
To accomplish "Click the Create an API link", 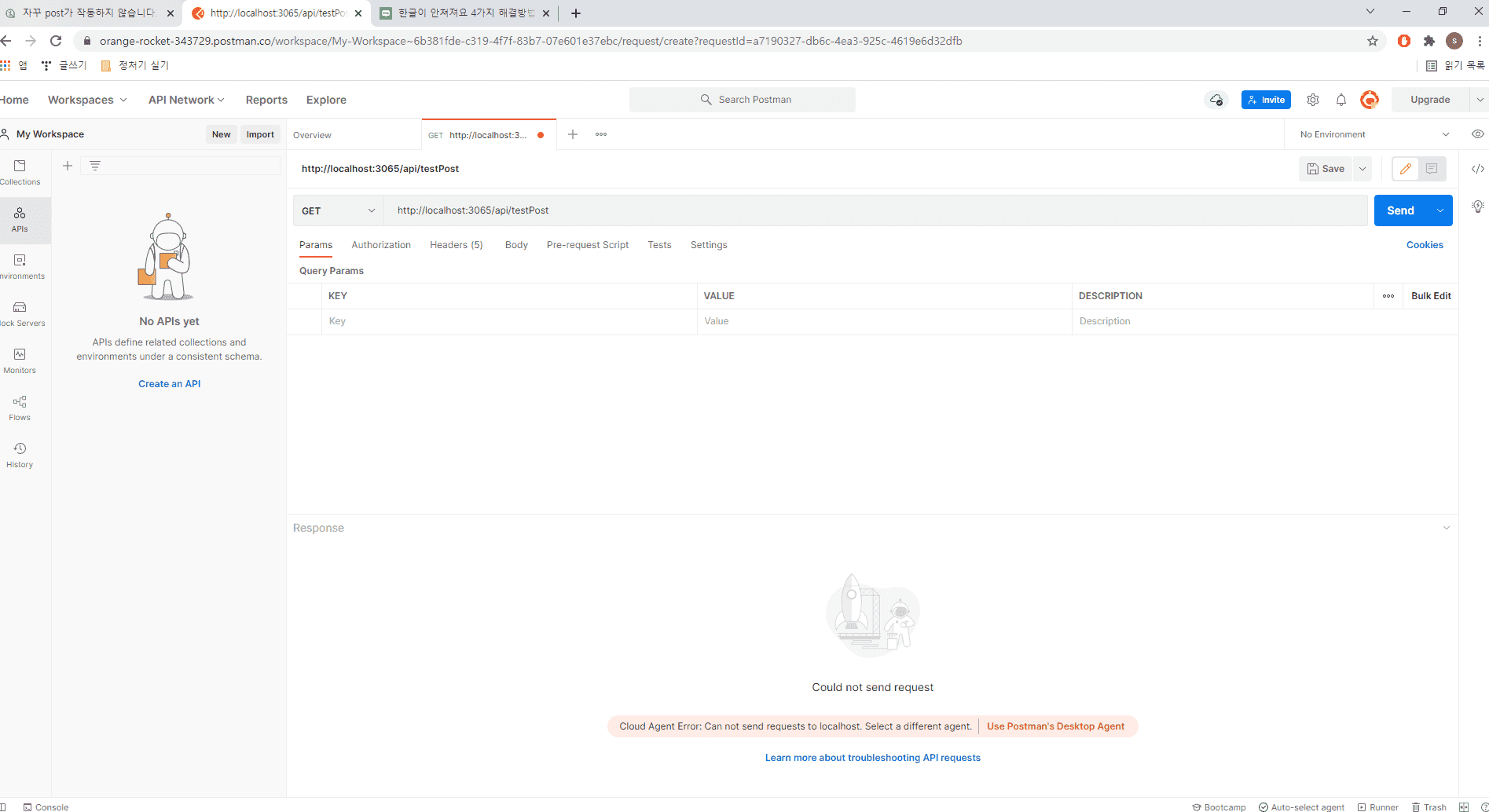I will (x=170, y=384).
